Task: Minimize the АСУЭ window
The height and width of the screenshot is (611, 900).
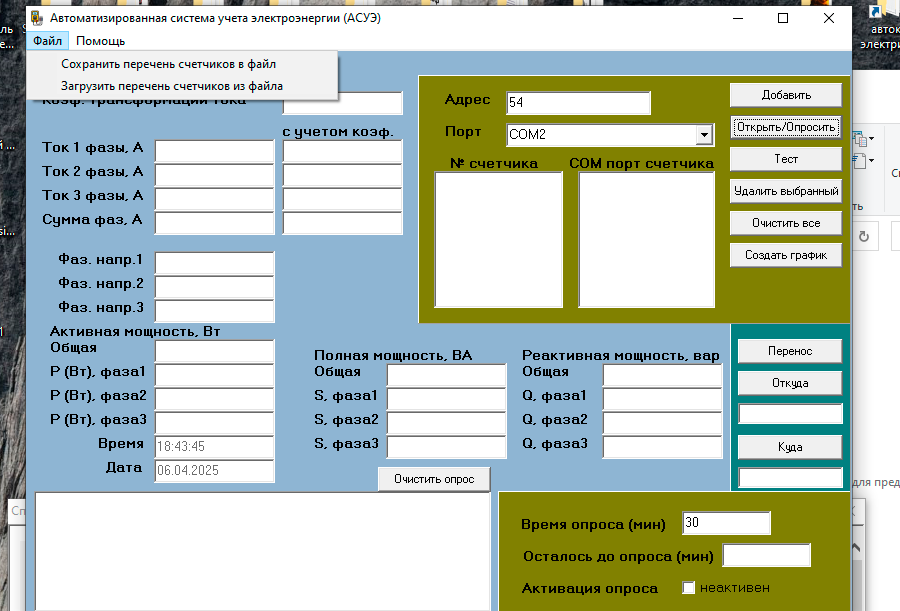Action: pyautogui.click(x=738, y=18)
